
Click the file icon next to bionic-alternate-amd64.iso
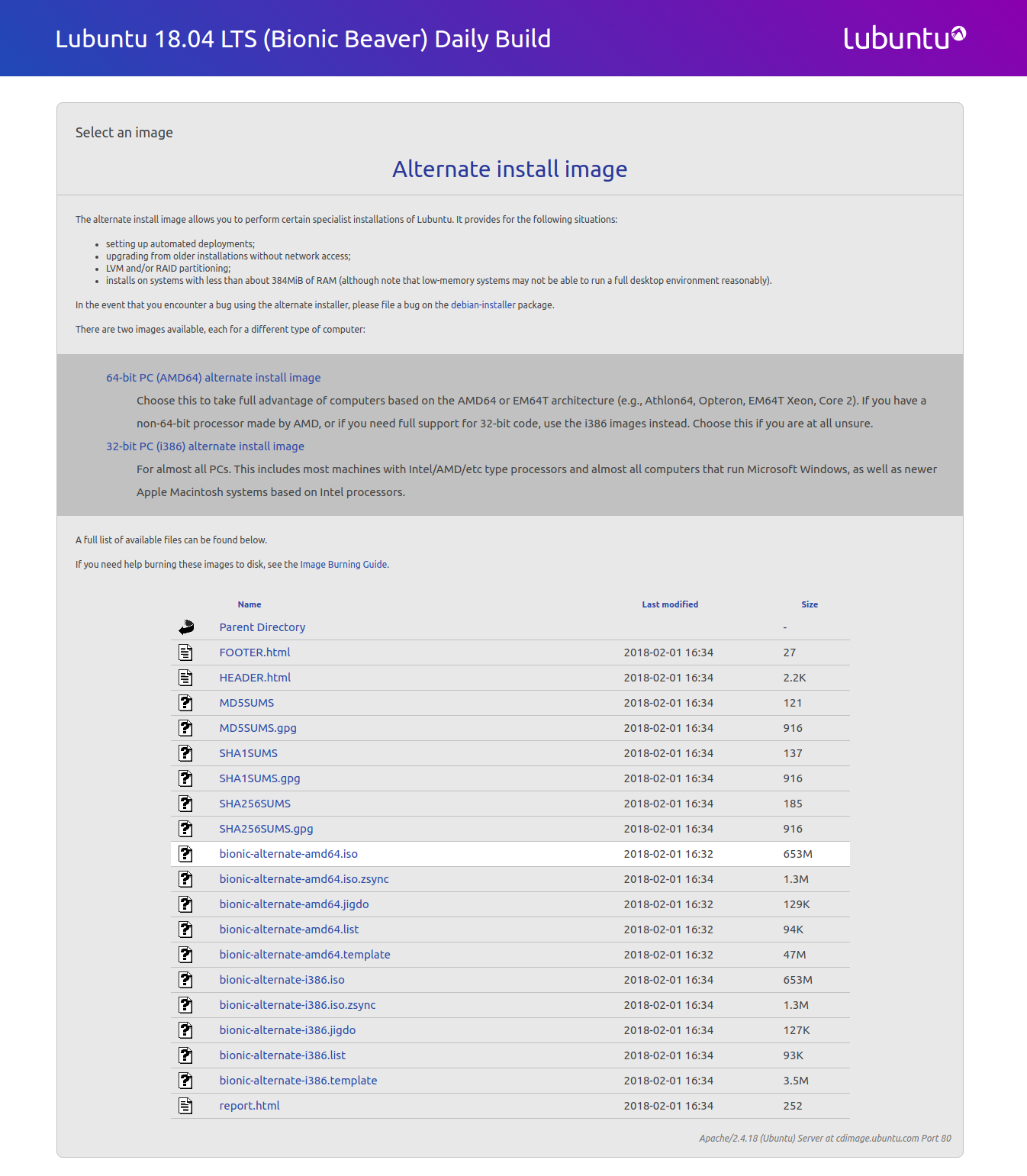point(185,854)
